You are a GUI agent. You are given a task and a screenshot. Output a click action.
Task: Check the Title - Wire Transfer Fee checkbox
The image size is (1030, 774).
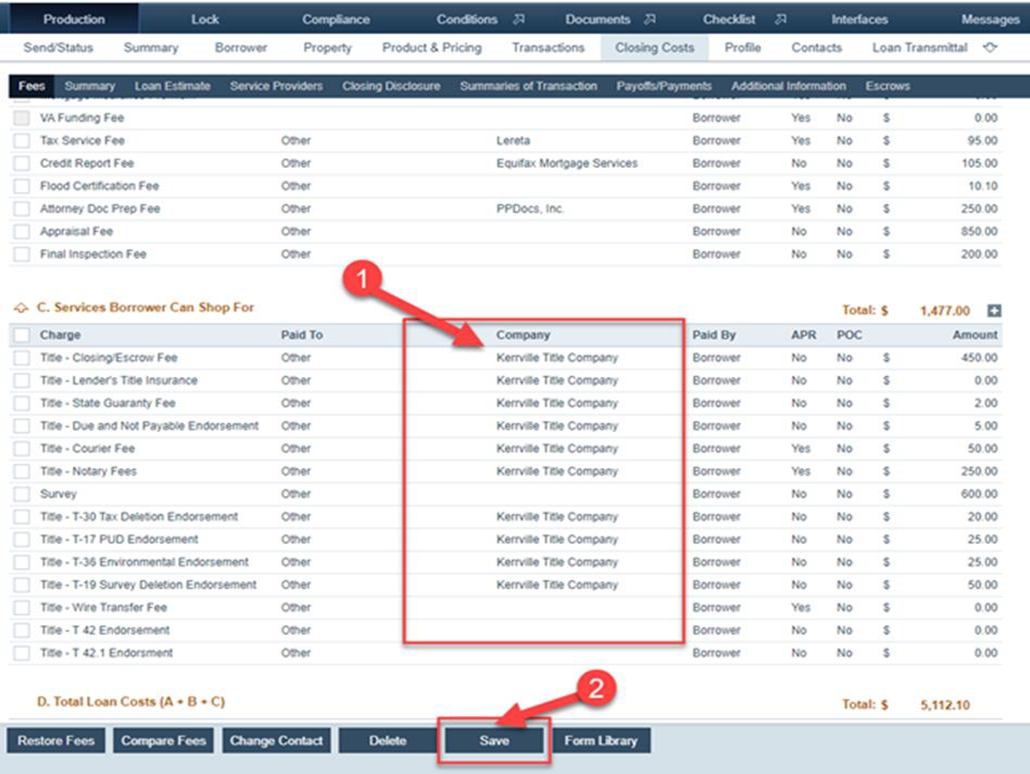(22, 608)
